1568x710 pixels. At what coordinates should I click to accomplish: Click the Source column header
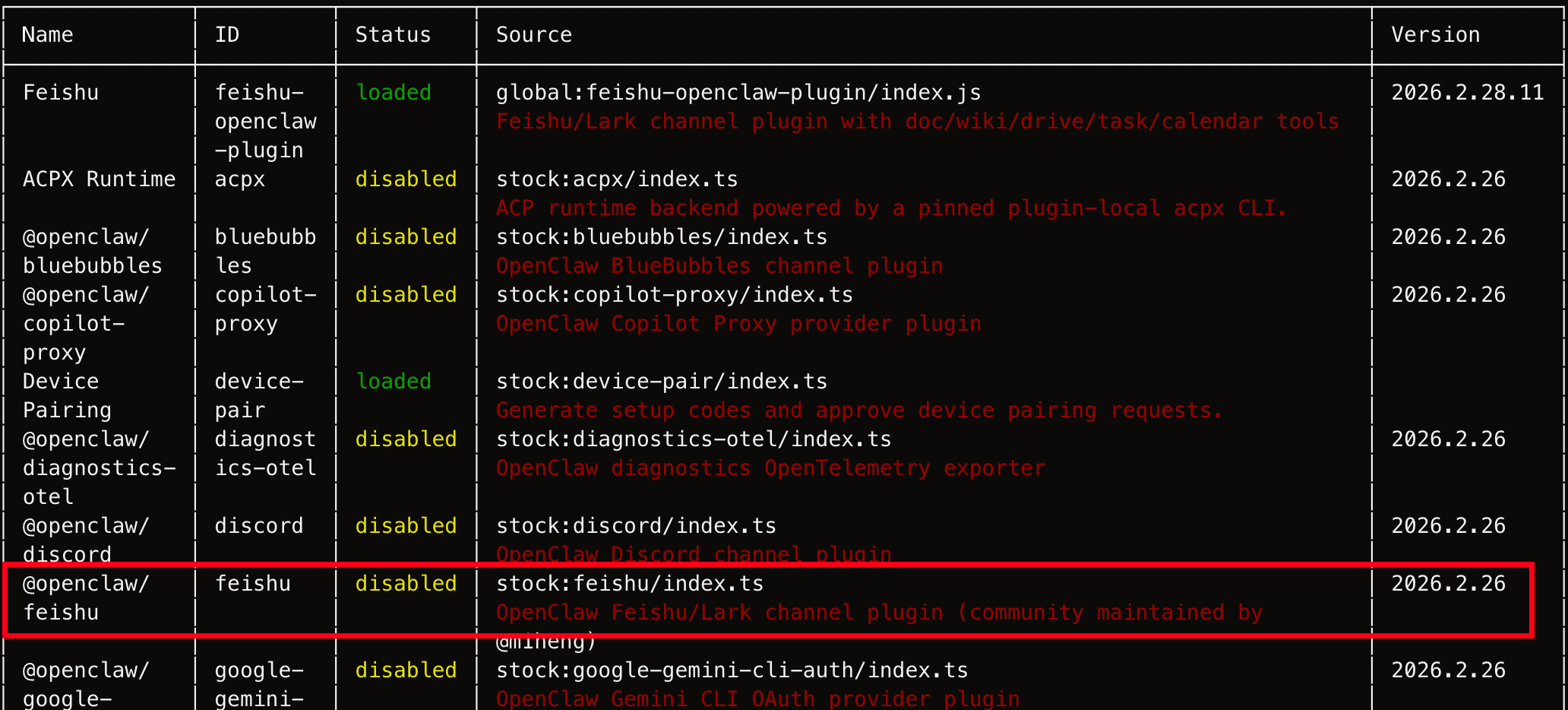[x=533, y=35]
